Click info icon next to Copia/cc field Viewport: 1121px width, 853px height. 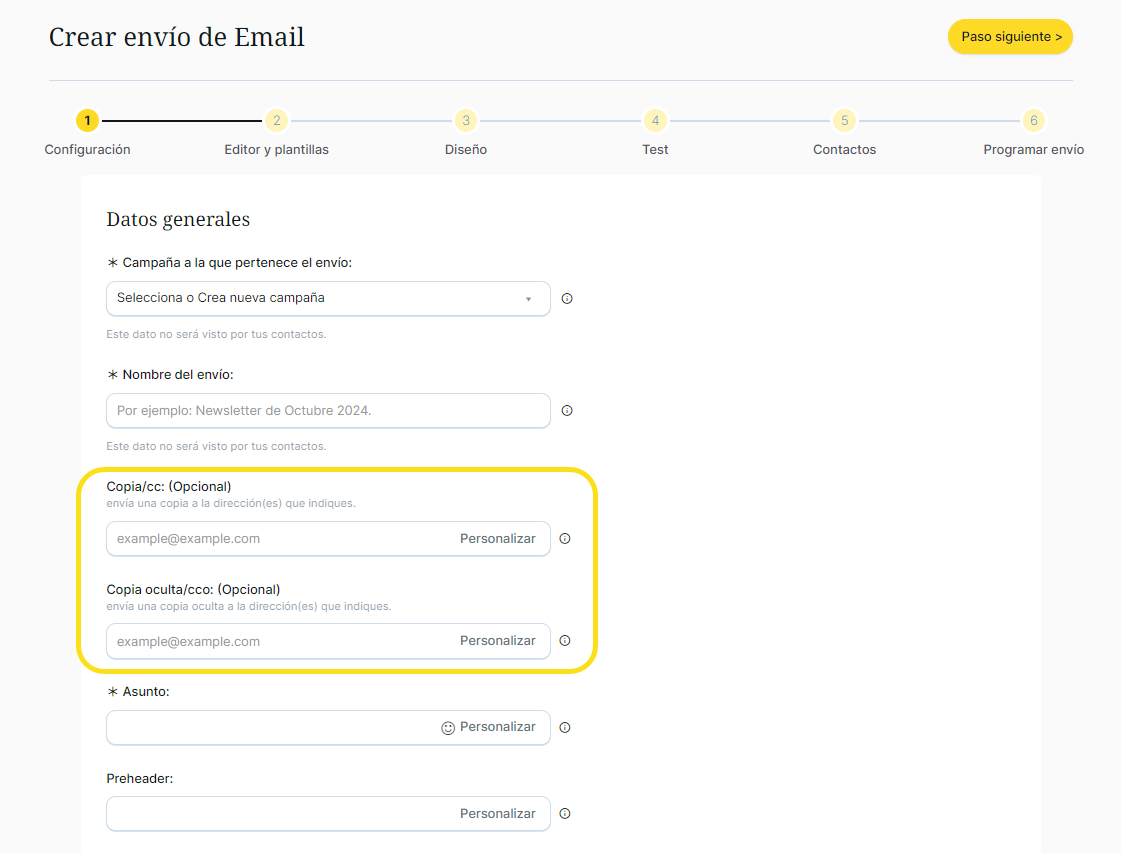click(565, 539)
